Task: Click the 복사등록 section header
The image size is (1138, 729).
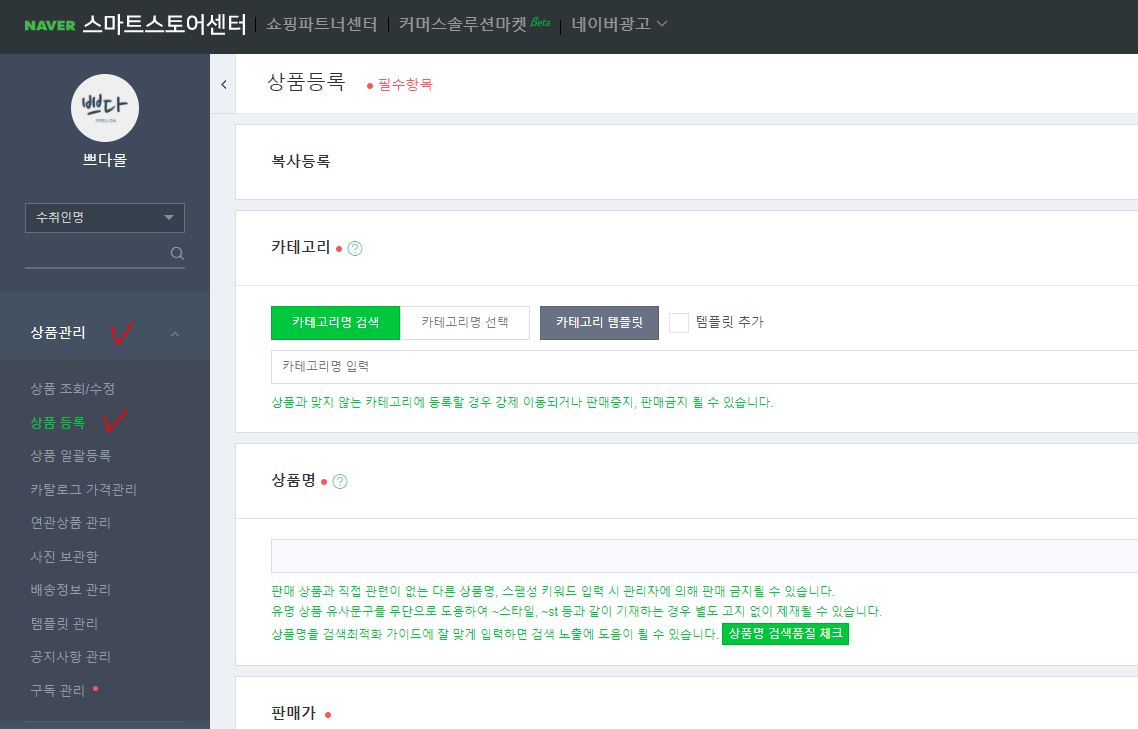Action: (300, 161)
